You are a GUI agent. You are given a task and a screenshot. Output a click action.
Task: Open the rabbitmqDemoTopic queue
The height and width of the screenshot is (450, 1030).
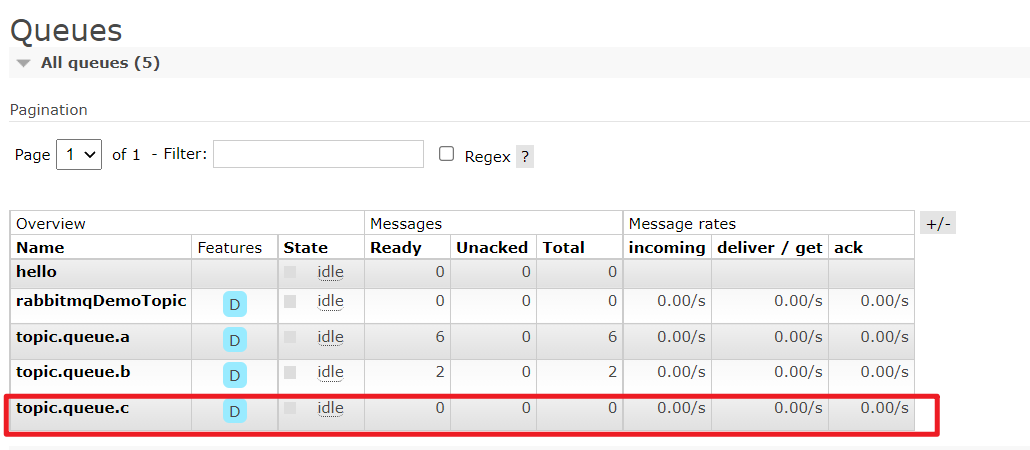101,302
